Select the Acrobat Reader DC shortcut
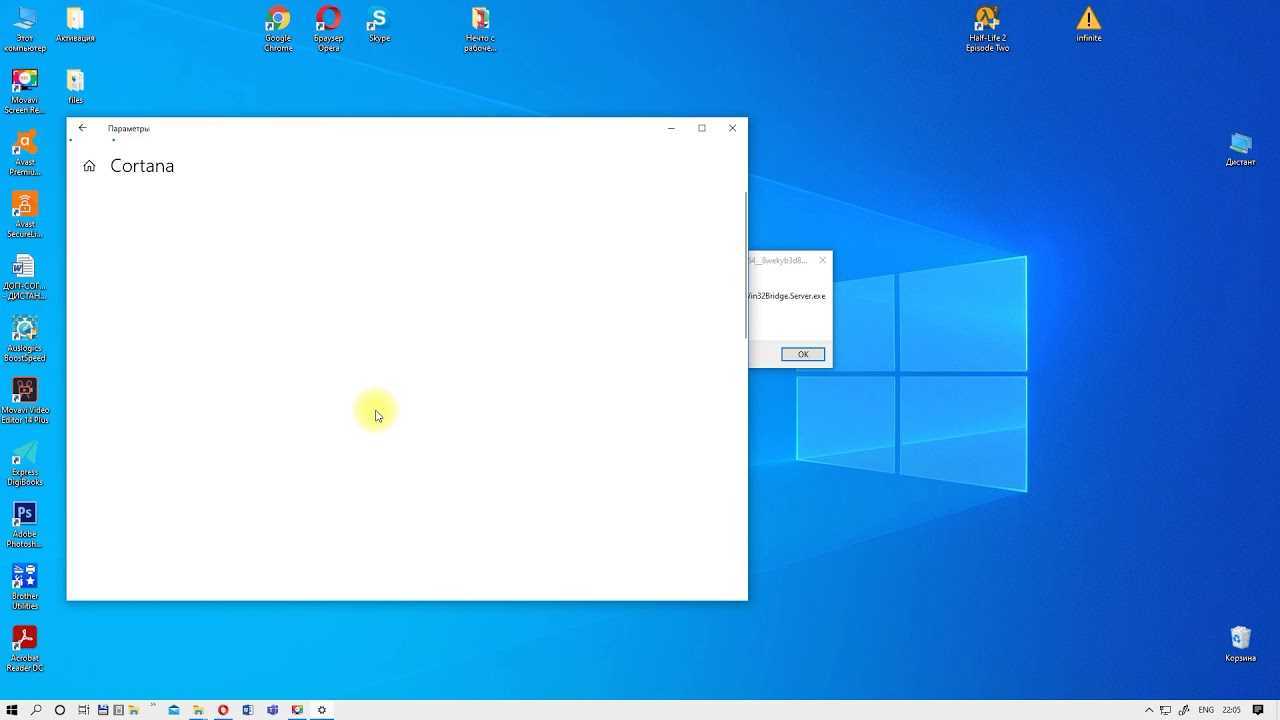Image resolution: width=1280 pixels, height=720 pixels. [x=25, y=649]
